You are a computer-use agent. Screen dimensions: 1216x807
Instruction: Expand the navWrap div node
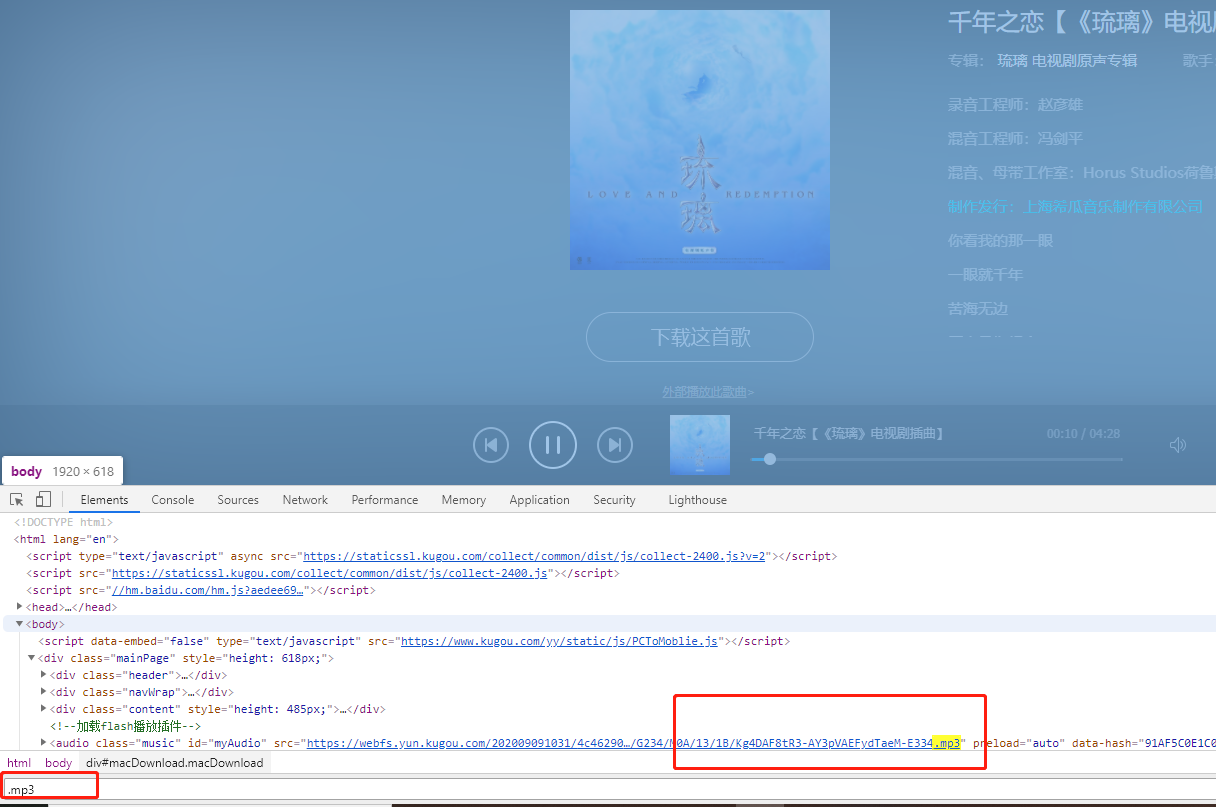tap(44, 692)
